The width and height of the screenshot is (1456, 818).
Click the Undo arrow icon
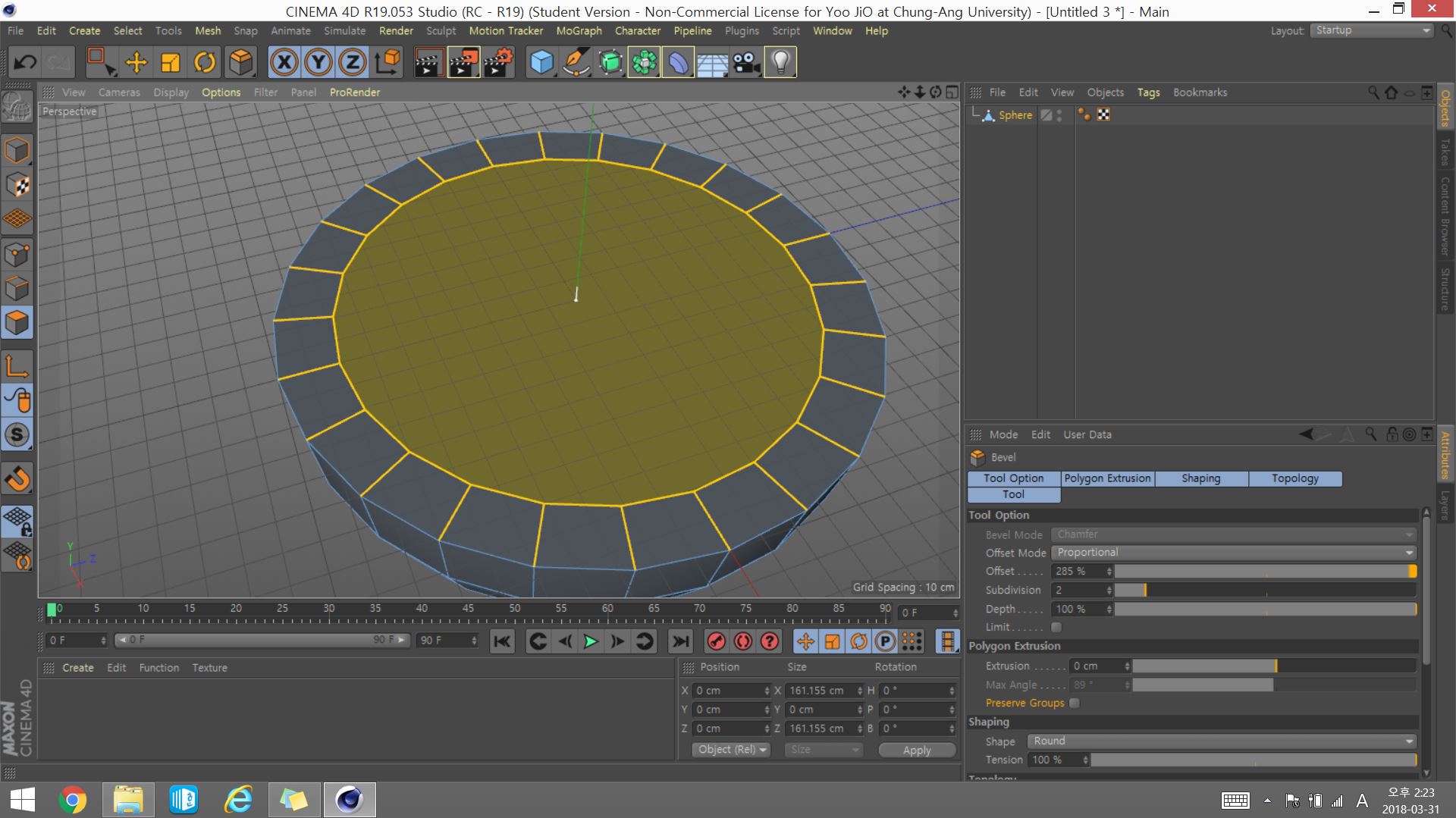[x=25, y=62]
